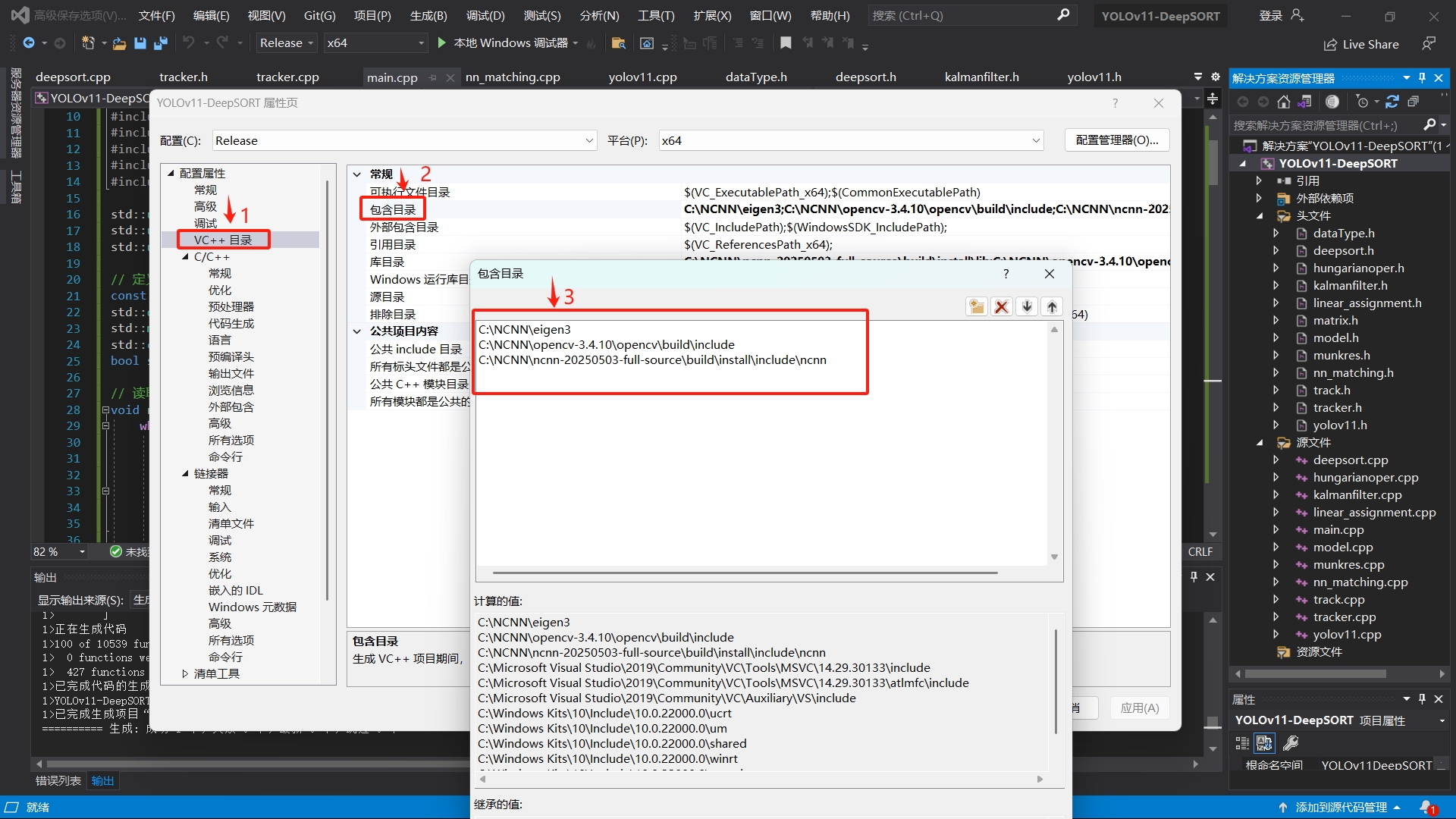Open the Platform dropdown showing x64 in dialog
1456x819 pixels.
[x=851, y=140]
